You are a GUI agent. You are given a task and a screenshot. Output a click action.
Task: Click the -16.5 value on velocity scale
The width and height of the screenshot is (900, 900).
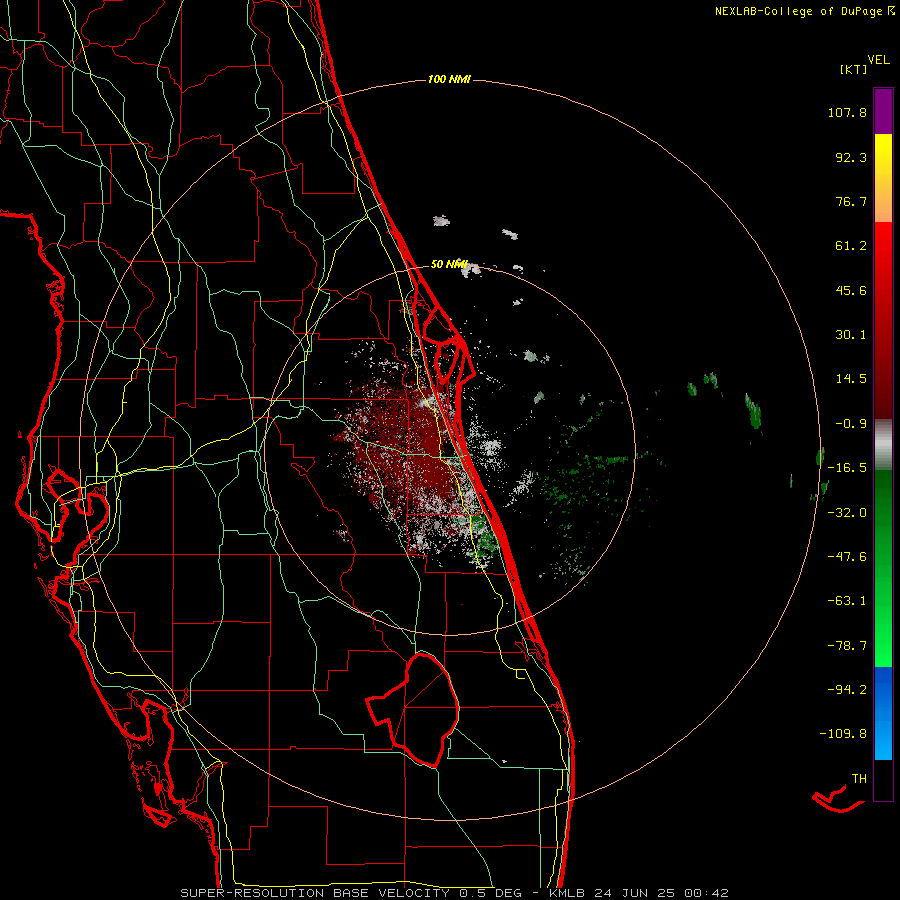[847, 468]
